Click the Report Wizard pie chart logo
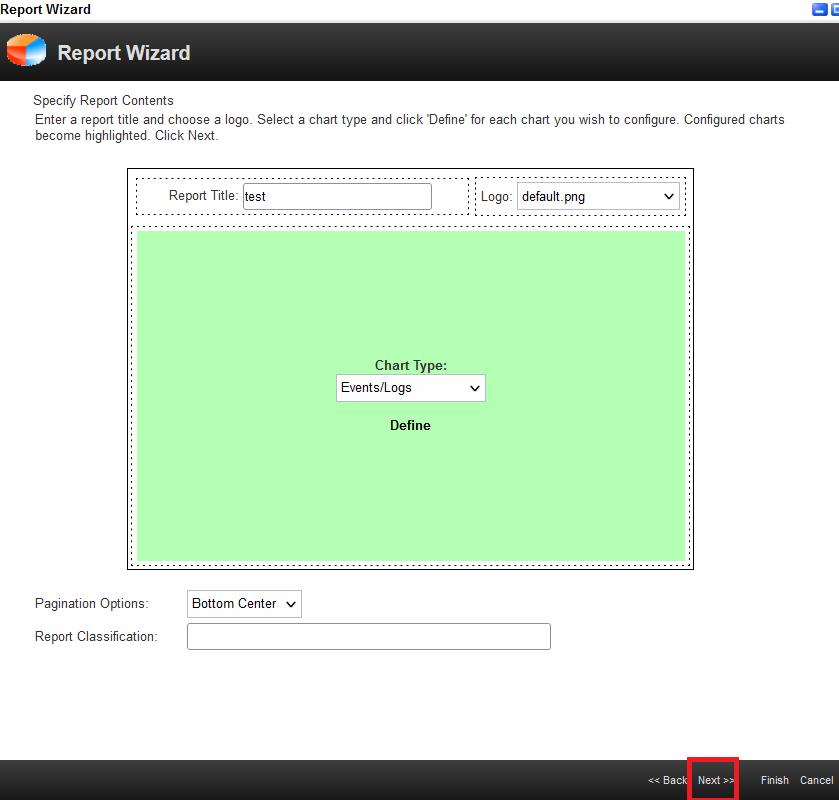839x800 pixels. coord(26,50)
